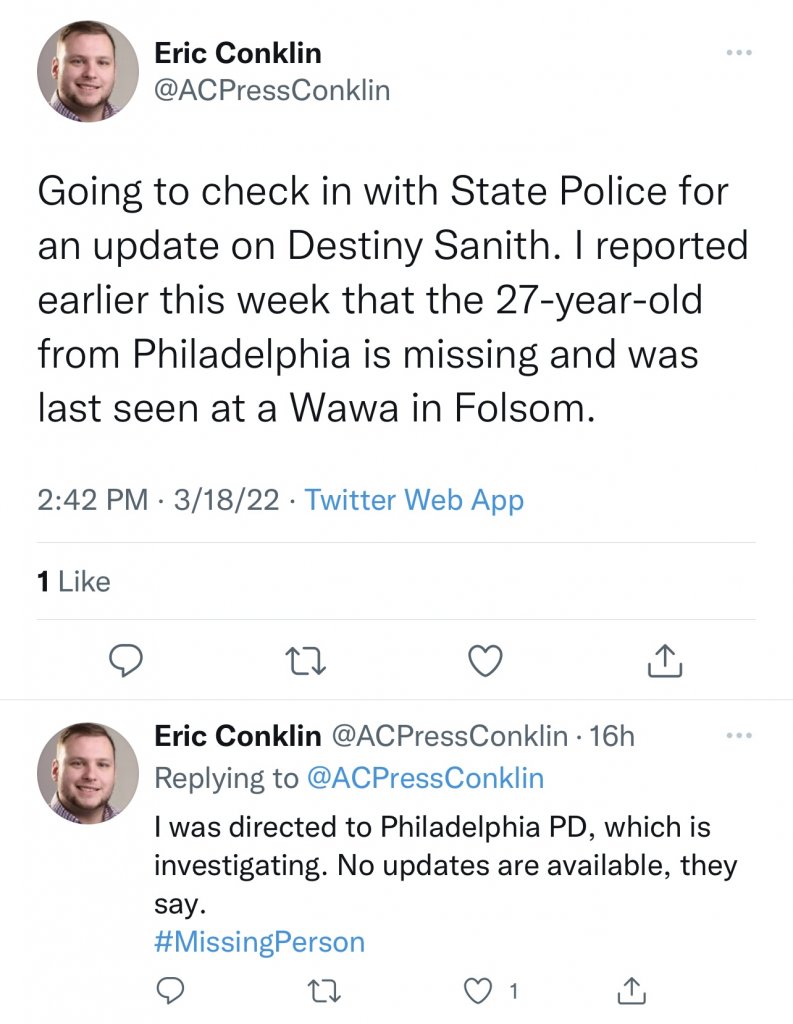Open Eric Conklin's profile name in header

pyautogui.click(x=238, y=52)
